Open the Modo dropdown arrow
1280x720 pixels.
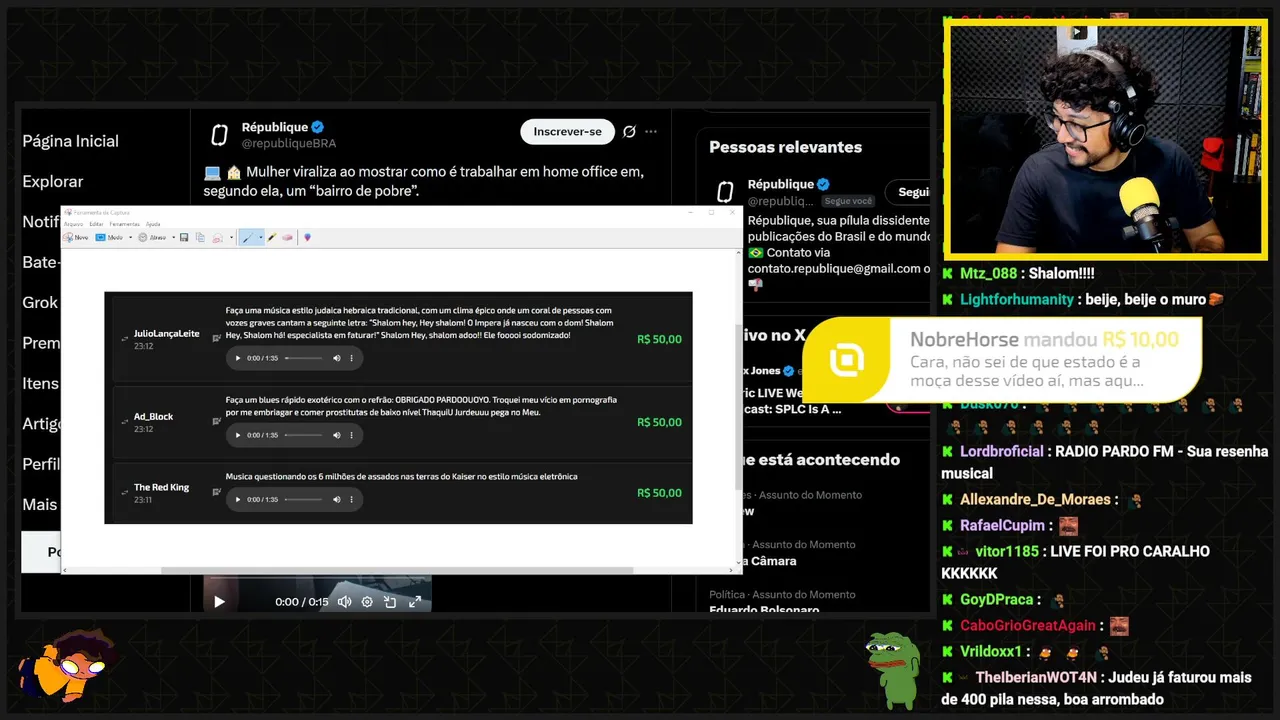point(130,237)
